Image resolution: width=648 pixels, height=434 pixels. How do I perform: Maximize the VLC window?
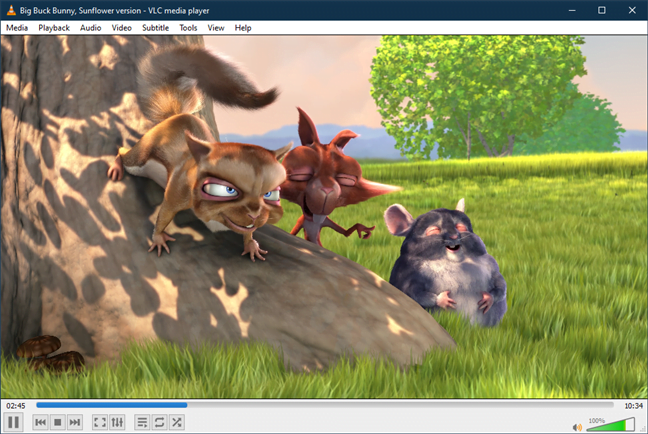click(x=602, y=10)
